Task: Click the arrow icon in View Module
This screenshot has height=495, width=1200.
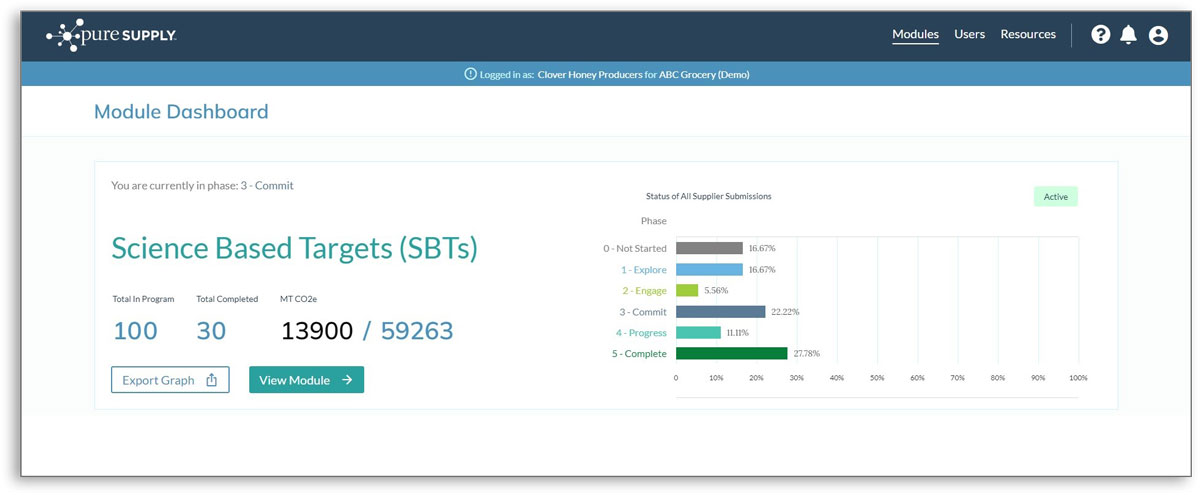Action: click(x=346, y=380)
